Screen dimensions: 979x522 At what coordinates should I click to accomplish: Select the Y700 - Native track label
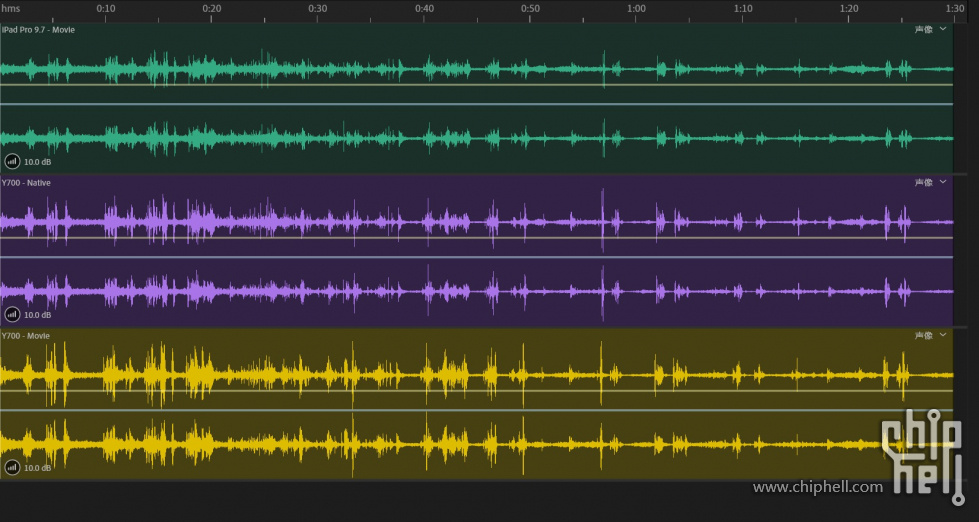pos(26,183)
